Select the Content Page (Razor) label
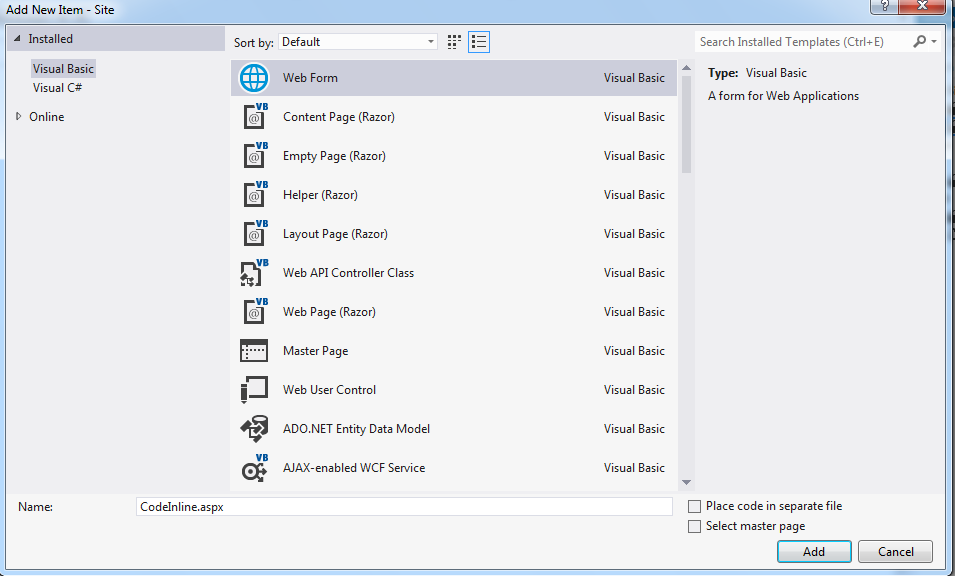The image size is (955, 576). tap(339, 117)
